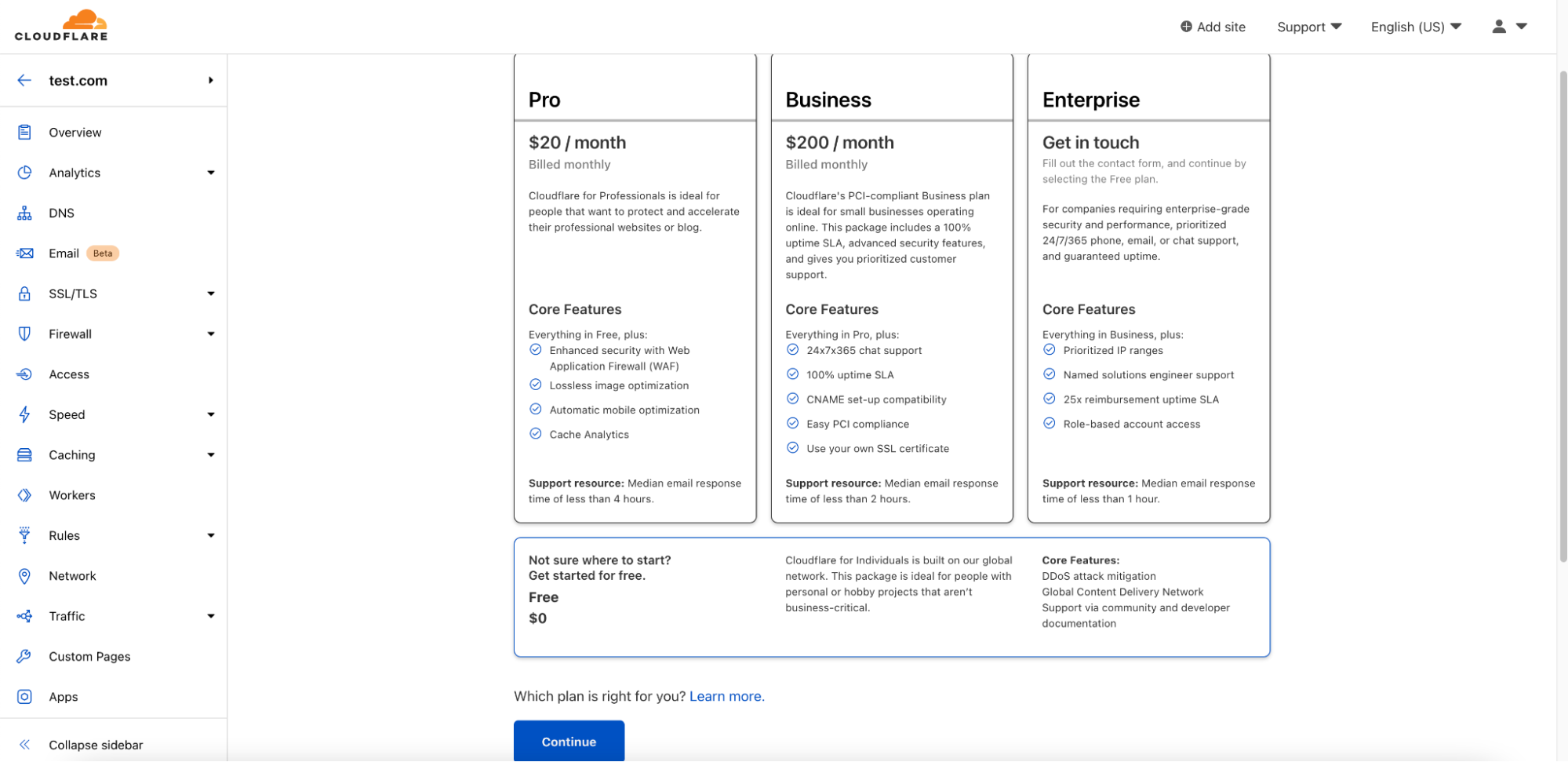Expand the test.com site selector arrow

(x=211, y=80)
